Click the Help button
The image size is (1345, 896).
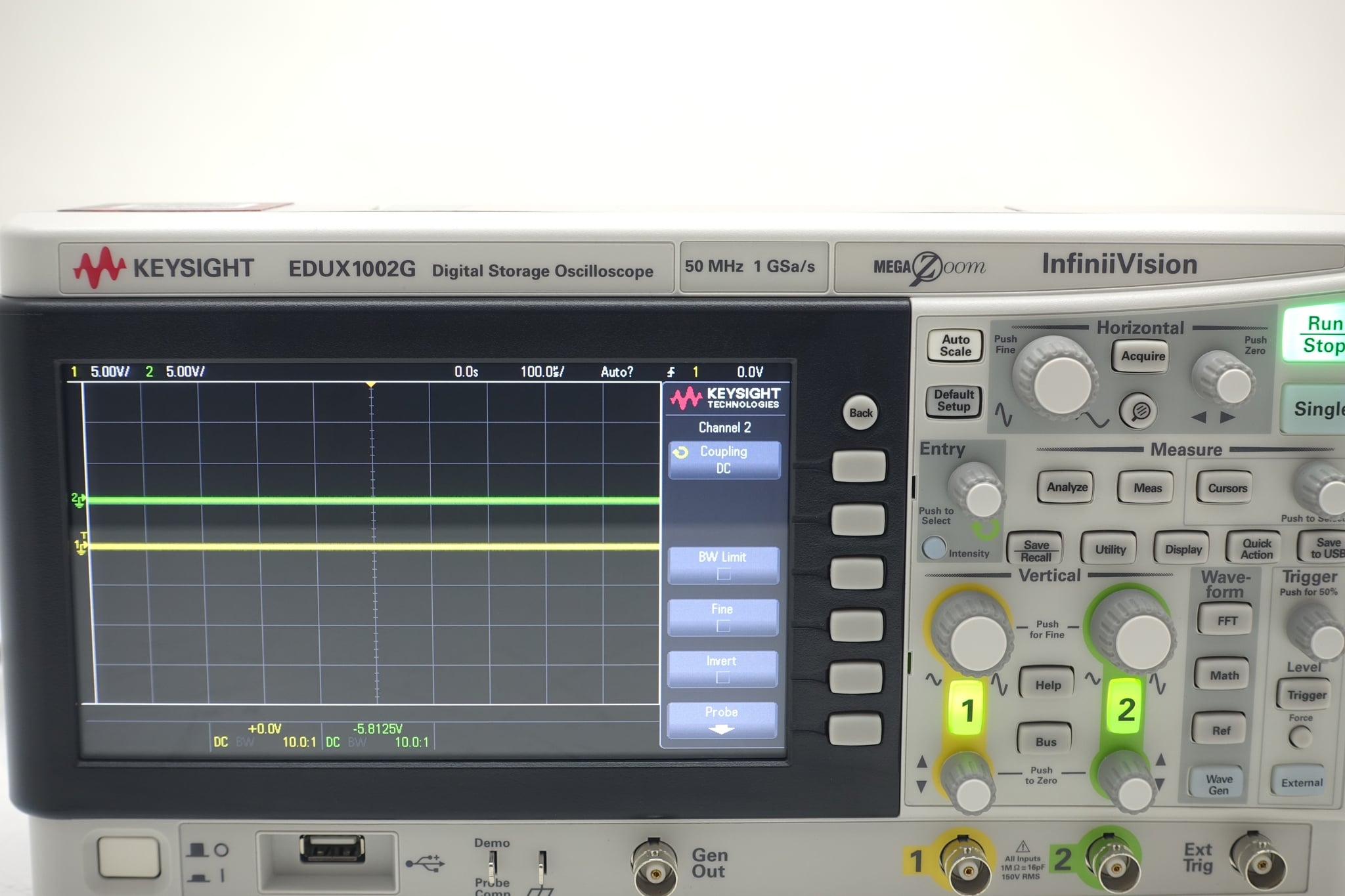1047,685
